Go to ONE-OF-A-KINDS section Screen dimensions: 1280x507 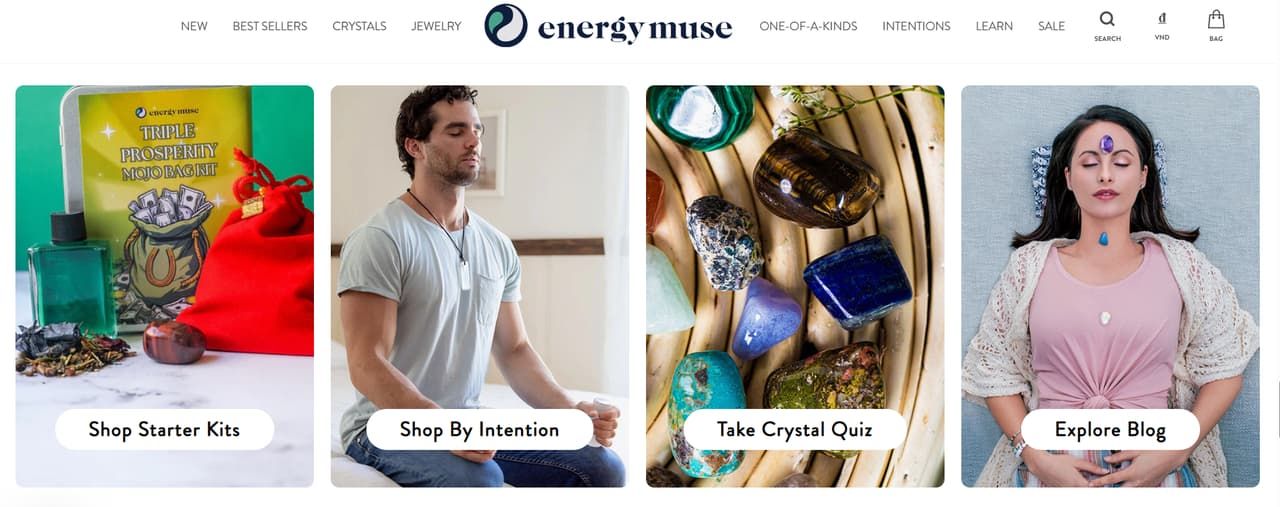pyautogui.click(x=808, y=26)
